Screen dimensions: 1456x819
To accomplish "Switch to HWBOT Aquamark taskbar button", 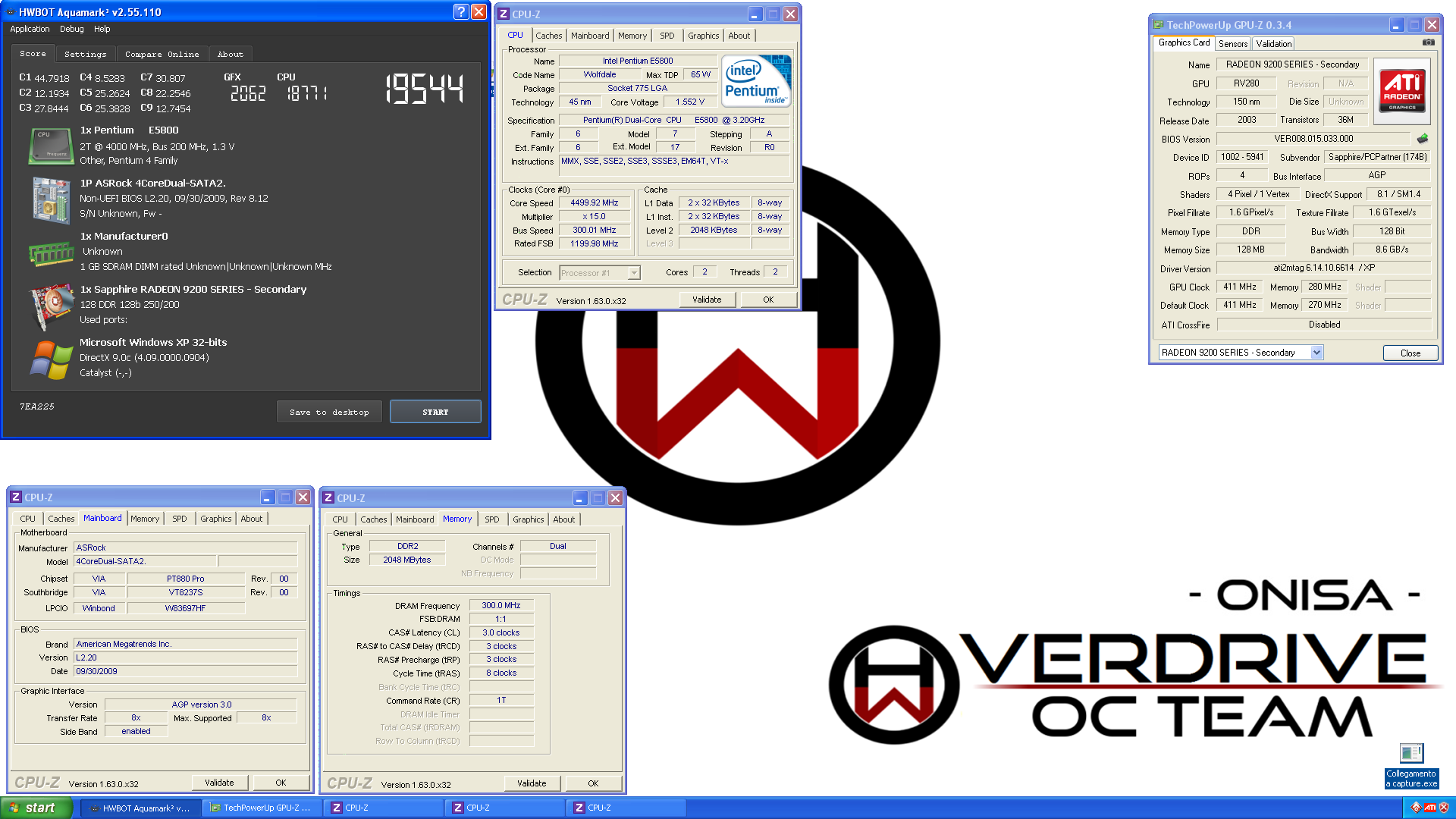I will tap(141, 808).
